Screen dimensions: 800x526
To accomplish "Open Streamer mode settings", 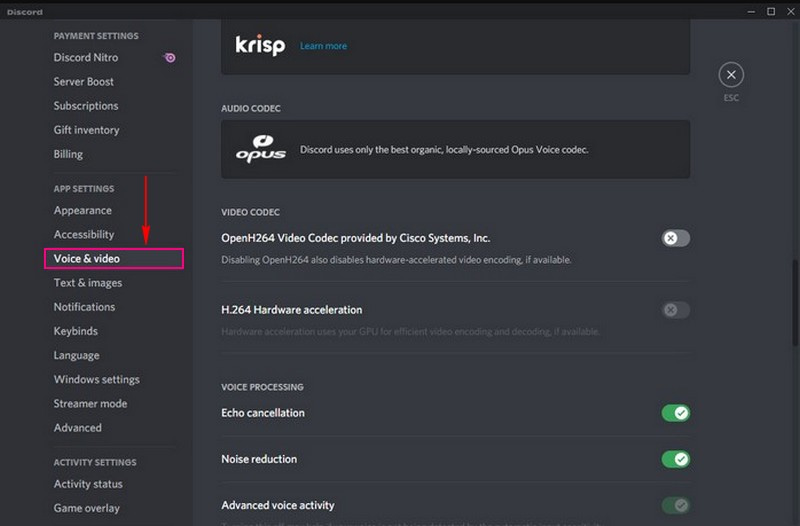I will pos(90,404).
